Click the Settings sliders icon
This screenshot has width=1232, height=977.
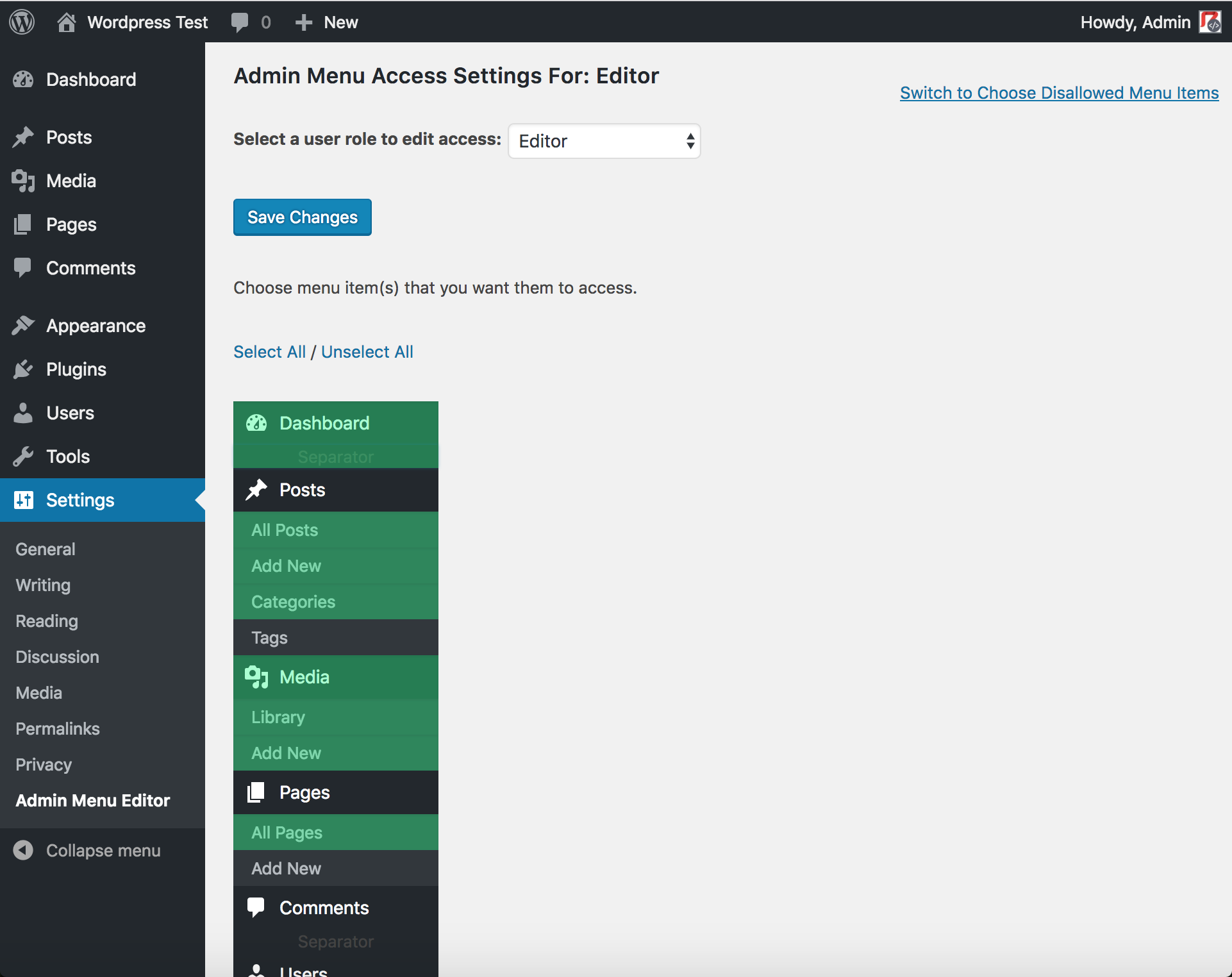point(23,500)
